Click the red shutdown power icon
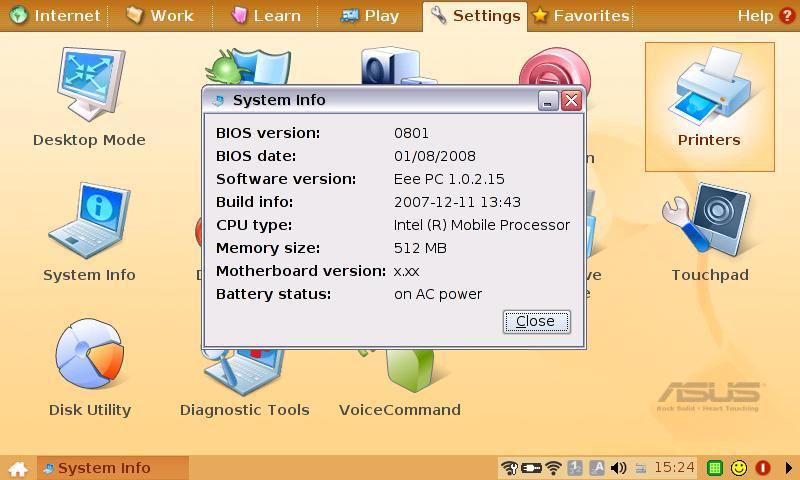This screenshot has height=480, width=800. point(763,467)
